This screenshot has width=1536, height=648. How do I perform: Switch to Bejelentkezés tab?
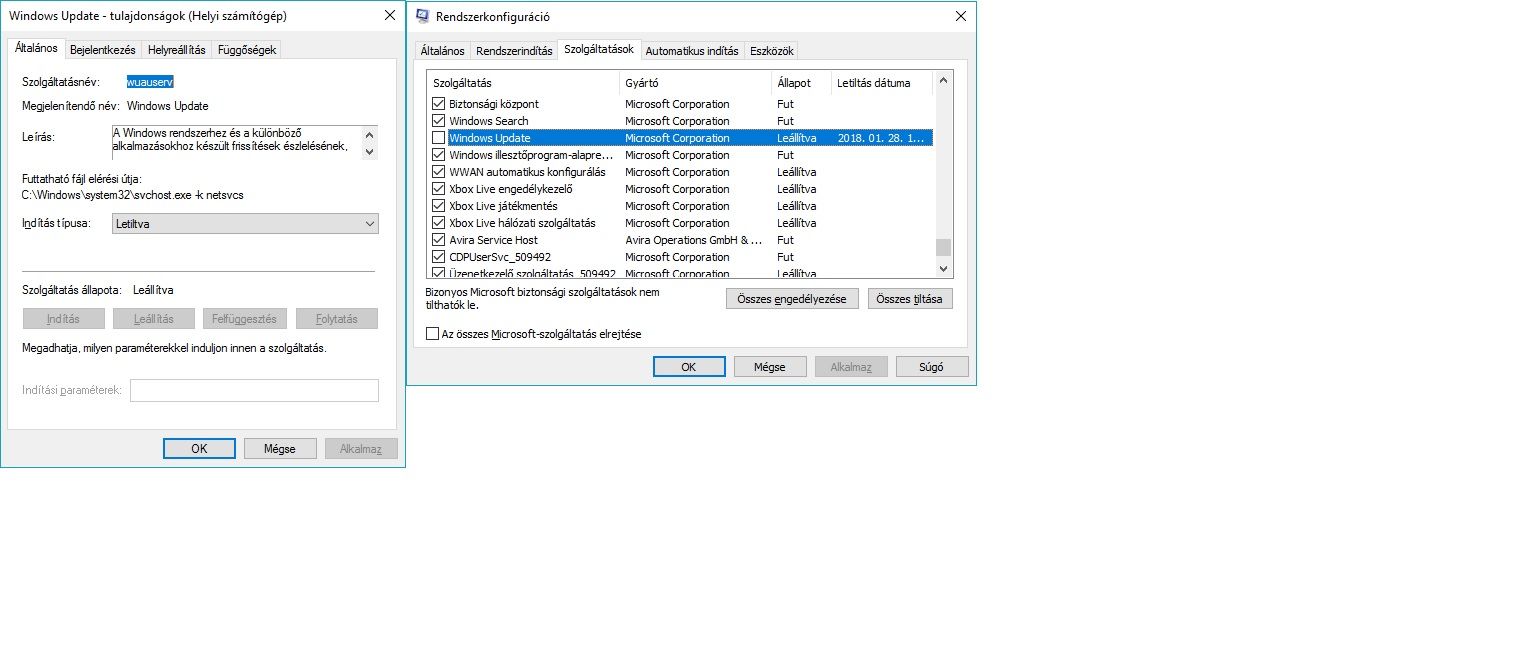tap(103, 49)
